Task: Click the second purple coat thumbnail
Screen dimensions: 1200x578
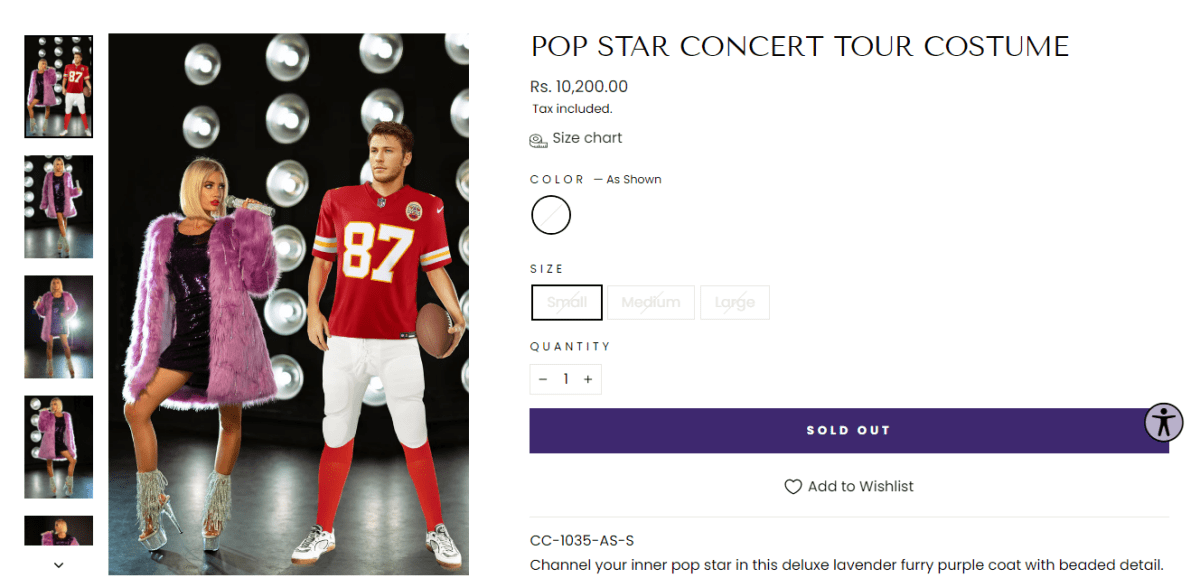Action: [58, 206]
